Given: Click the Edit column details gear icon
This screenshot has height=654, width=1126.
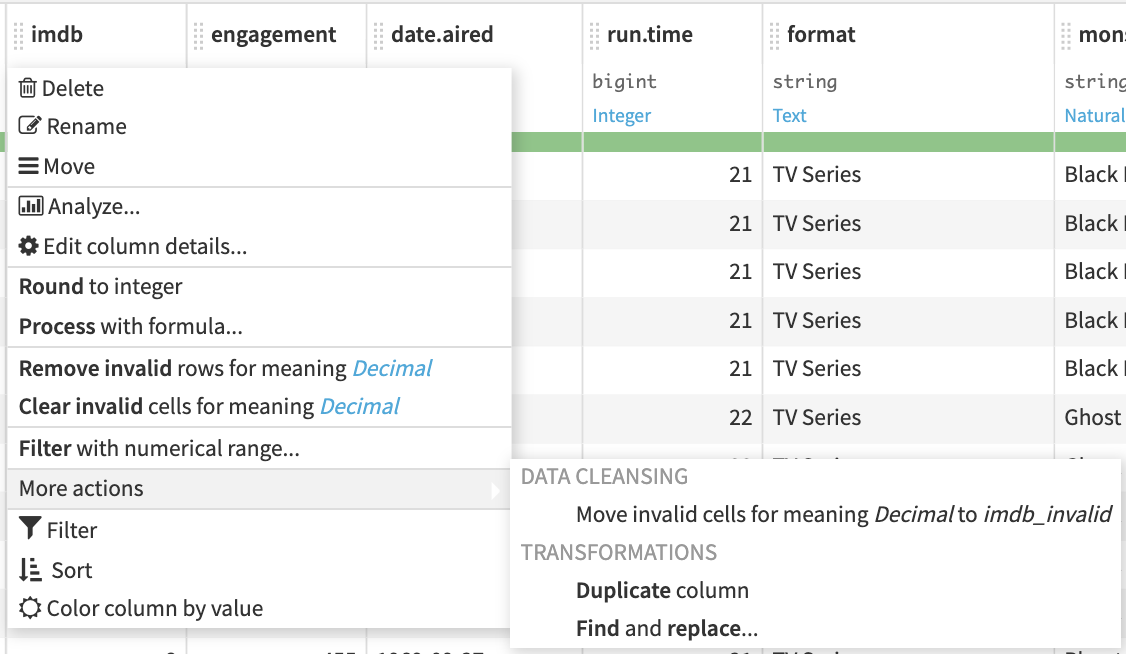Looking at the screenshot, I should click(29, 246).
